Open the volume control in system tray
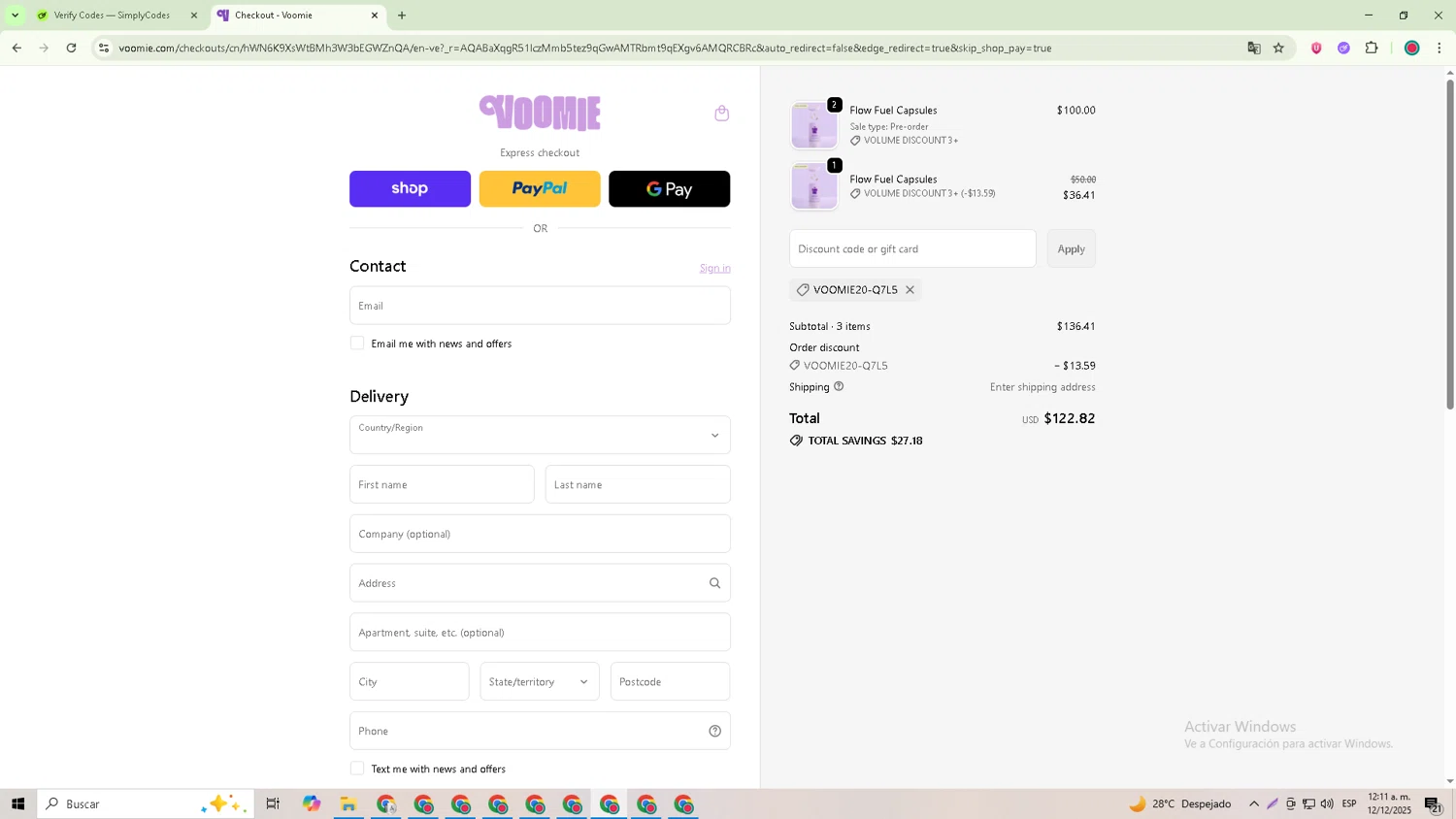 click(x=1327, y=803)
